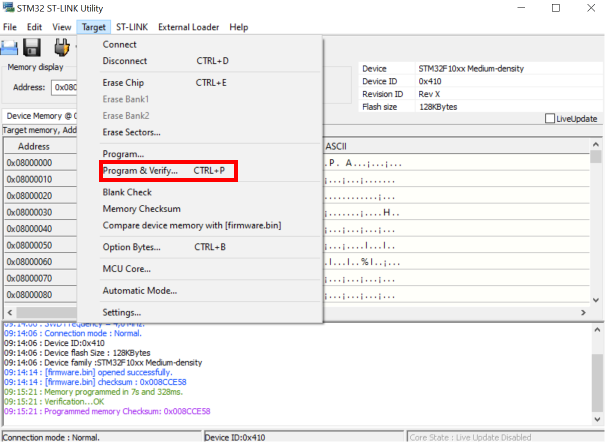Open the External Loader menu
Screen dimensions: 605x442
pyautogui.click(x=190, y=27)
